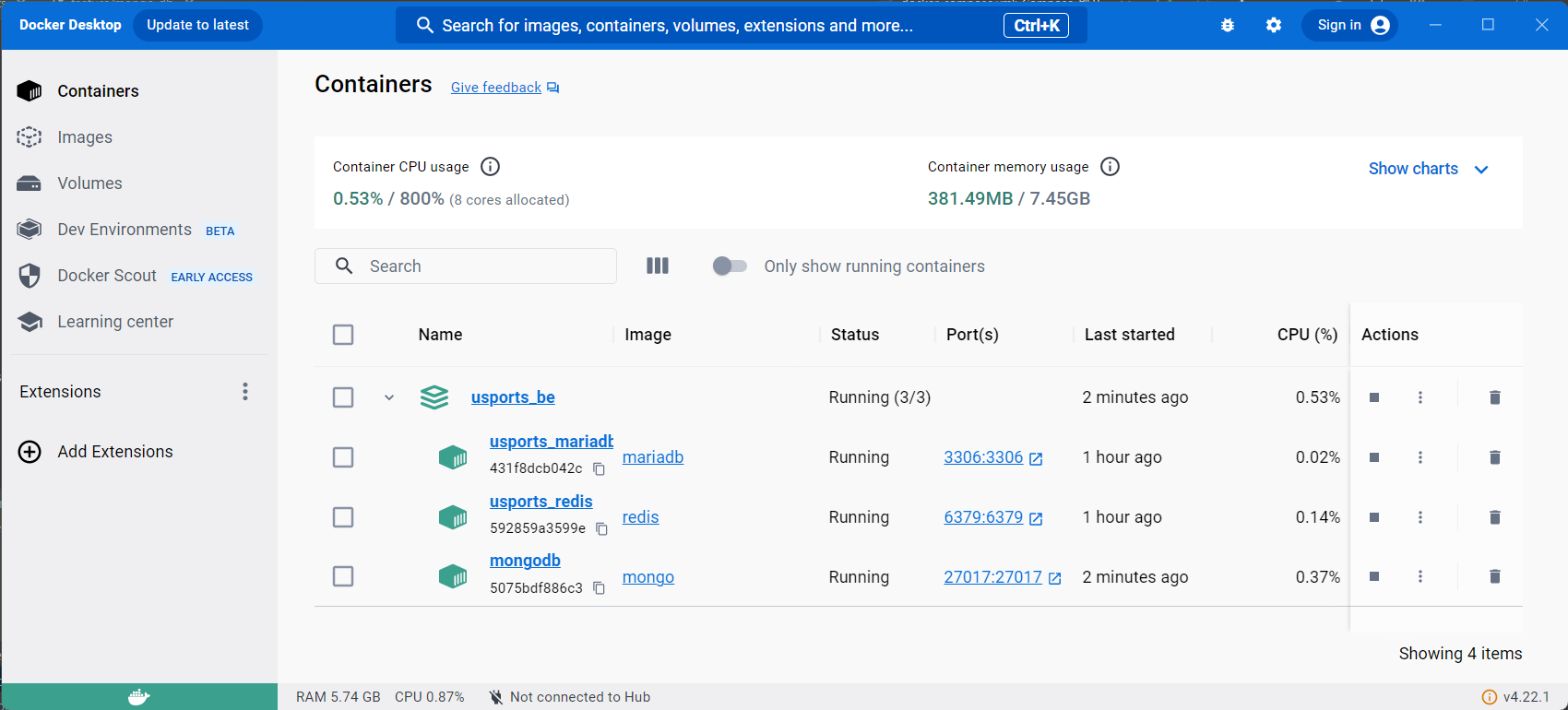Image resolution: width=1568 pixels, height=710 pixels.
Task: Click Update to latest button
Action: (197, 25)
